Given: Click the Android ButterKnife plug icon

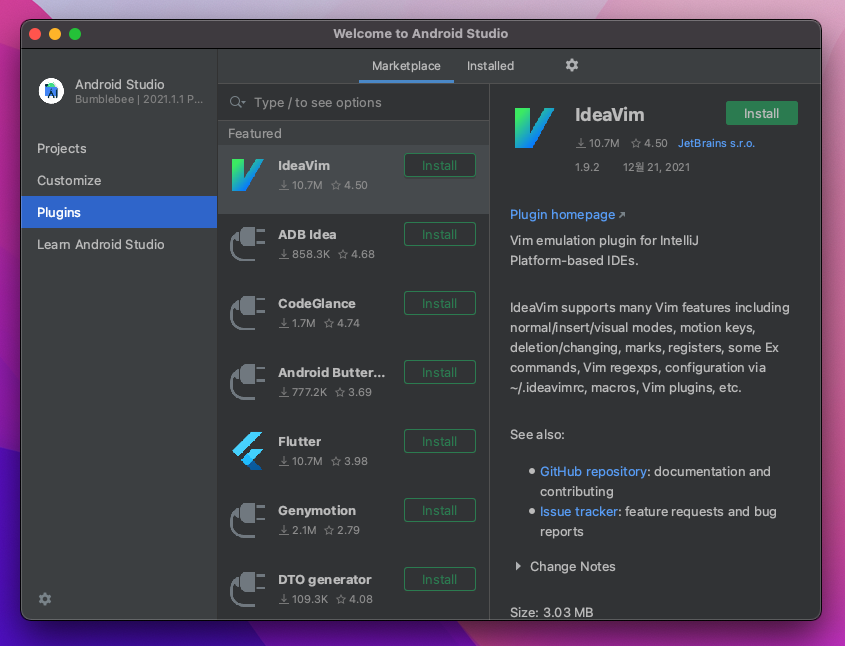Looking at the screenshot, I should (x=247, y=381).
